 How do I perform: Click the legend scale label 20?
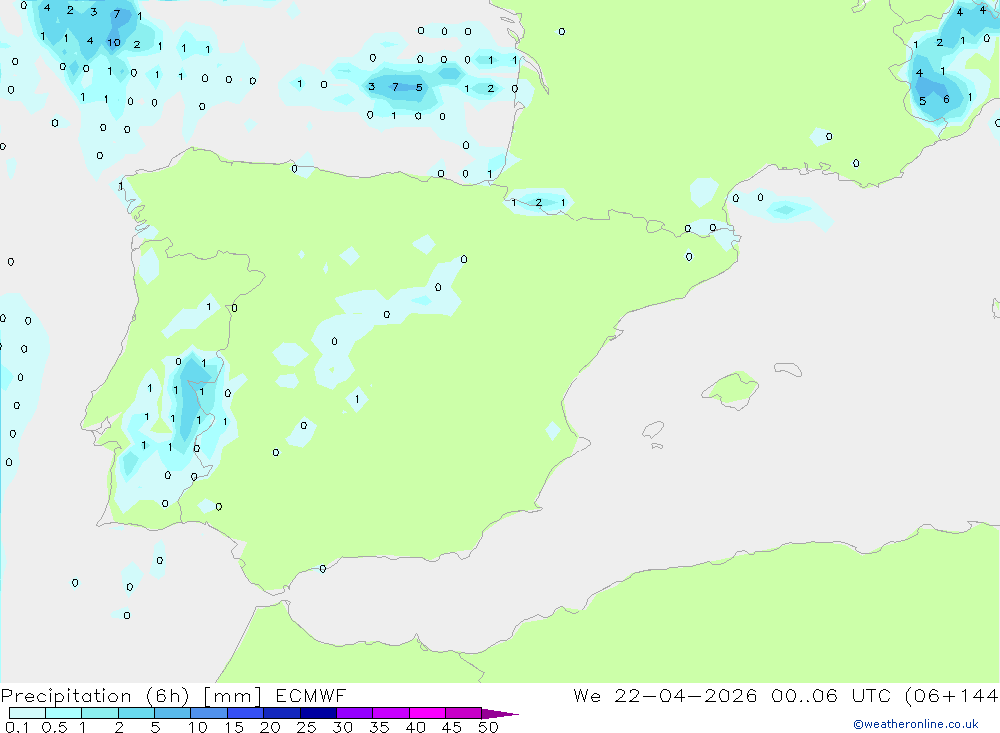tap(270, 727)
